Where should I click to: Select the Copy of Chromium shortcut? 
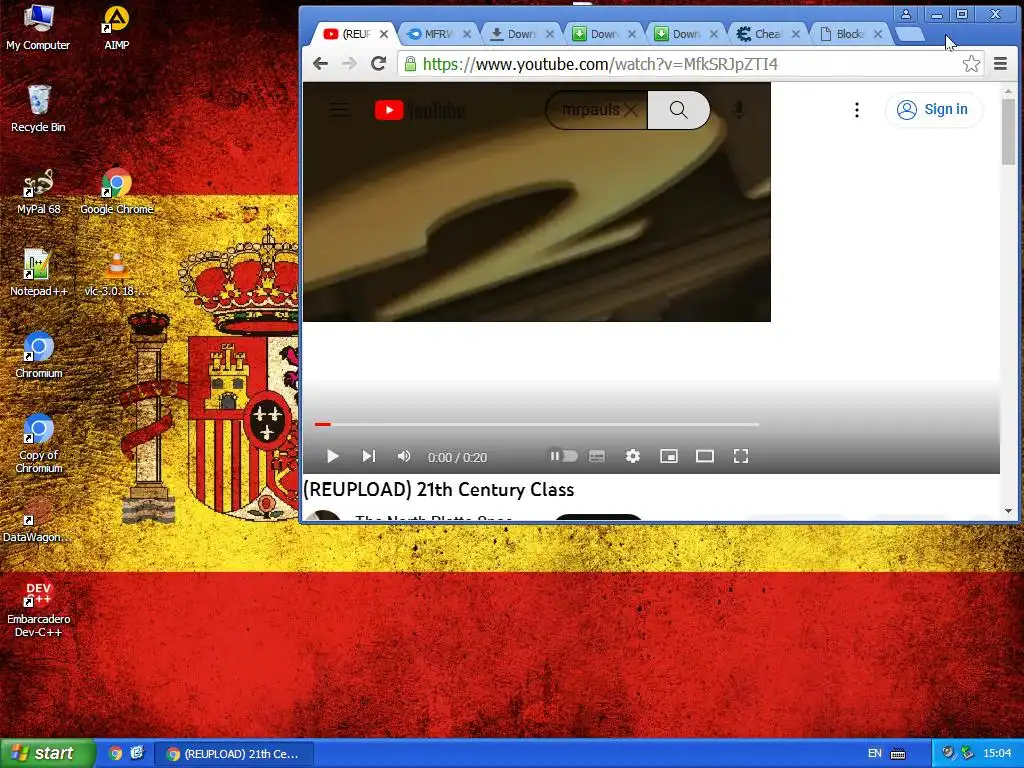(39, 443)
